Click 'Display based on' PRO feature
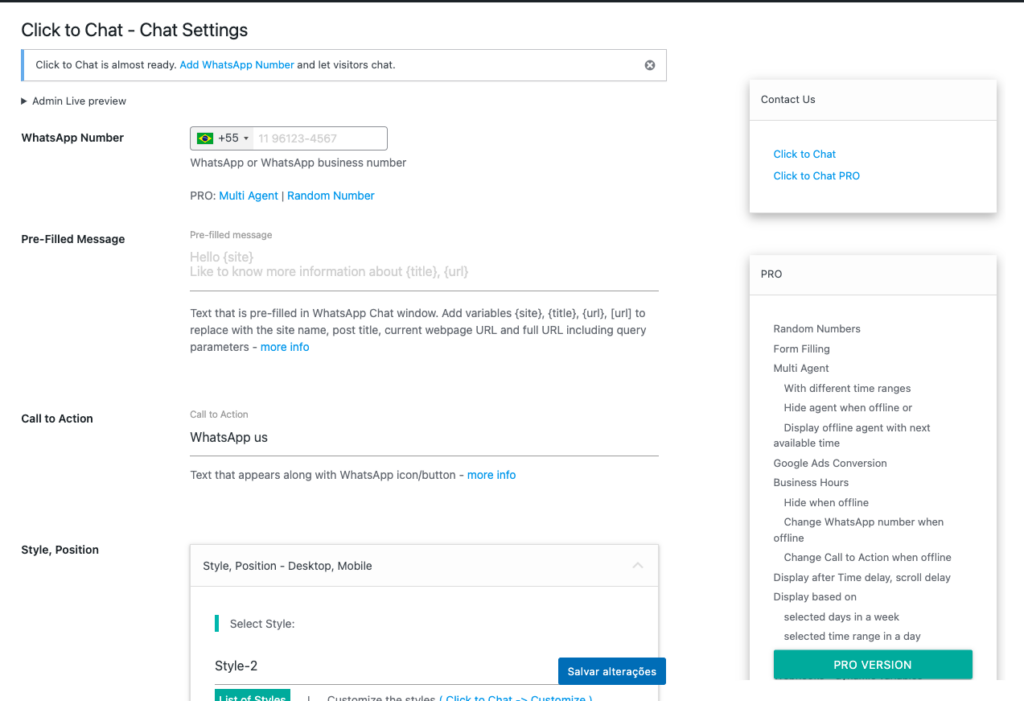 point(814,597)
